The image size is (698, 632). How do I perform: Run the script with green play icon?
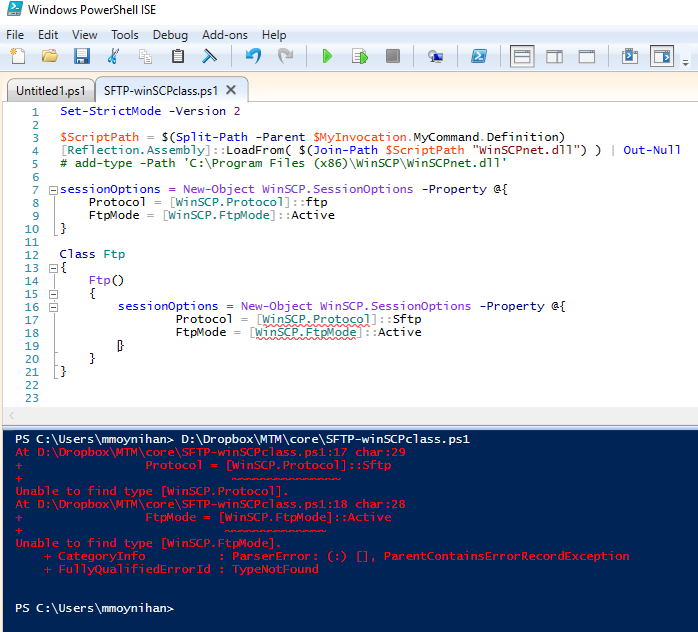(x=327, y=56)
